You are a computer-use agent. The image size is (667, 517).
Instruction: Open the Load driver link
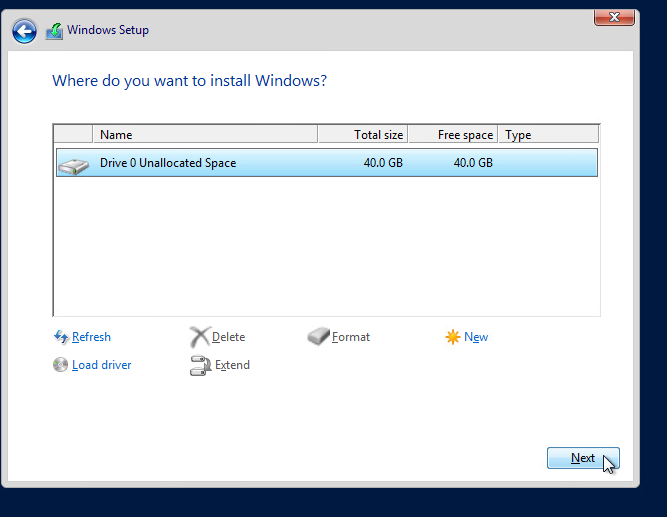tap(102, 365)
